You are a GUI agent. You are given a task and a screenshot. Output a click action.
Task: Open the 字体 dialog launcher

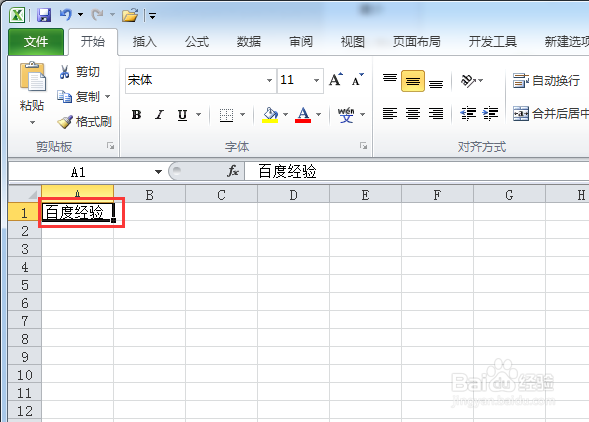pyautogui.click(x=363, y=146)
